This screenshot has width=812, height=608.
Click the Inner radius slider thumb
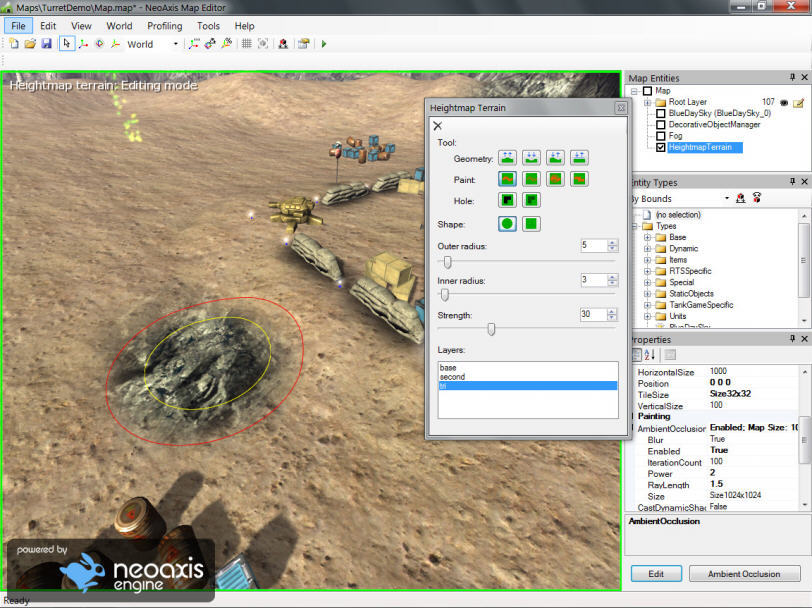444,295
